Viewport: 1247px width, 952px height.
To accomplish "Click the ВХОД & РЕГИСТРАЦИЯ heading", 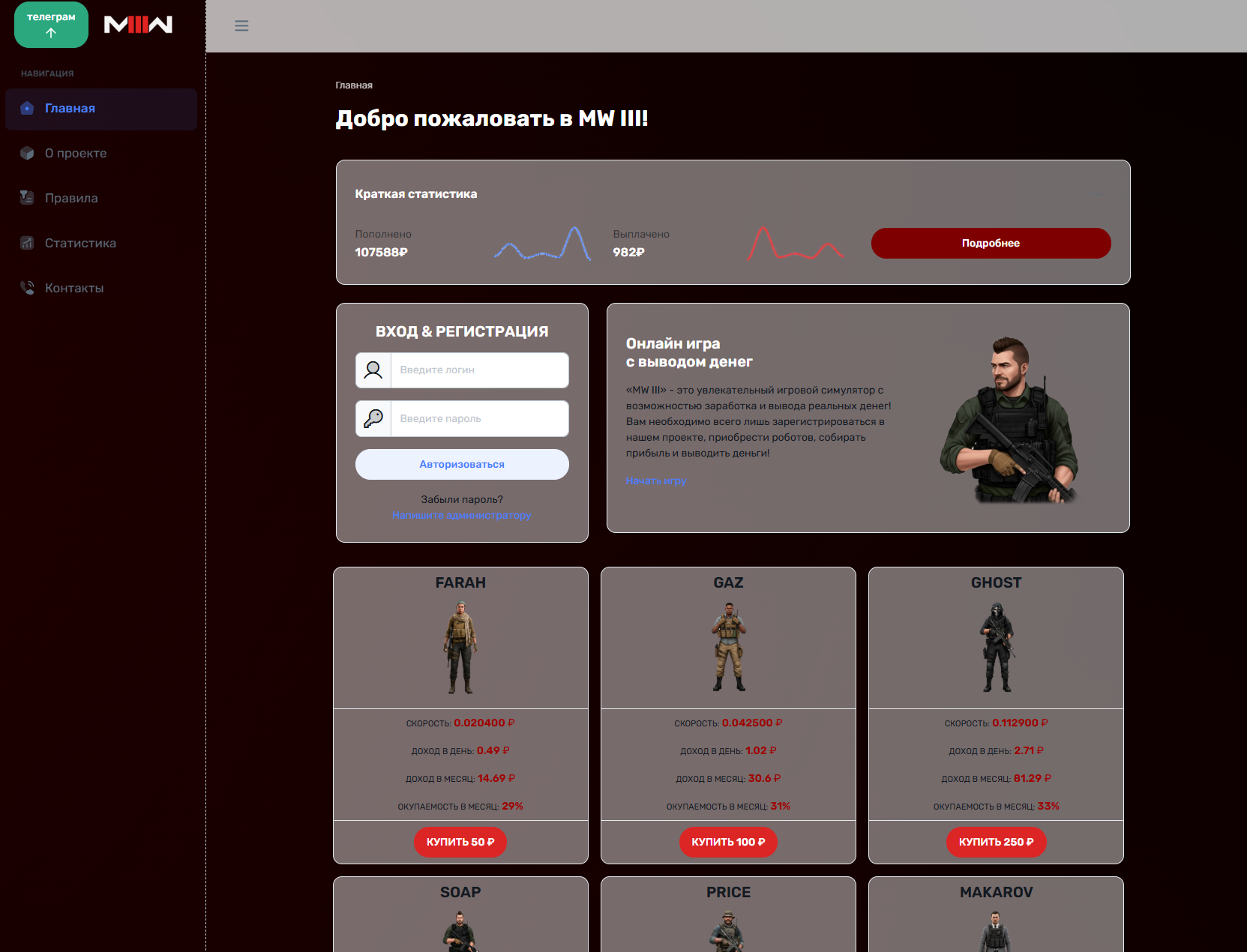I will coord(462,331).
